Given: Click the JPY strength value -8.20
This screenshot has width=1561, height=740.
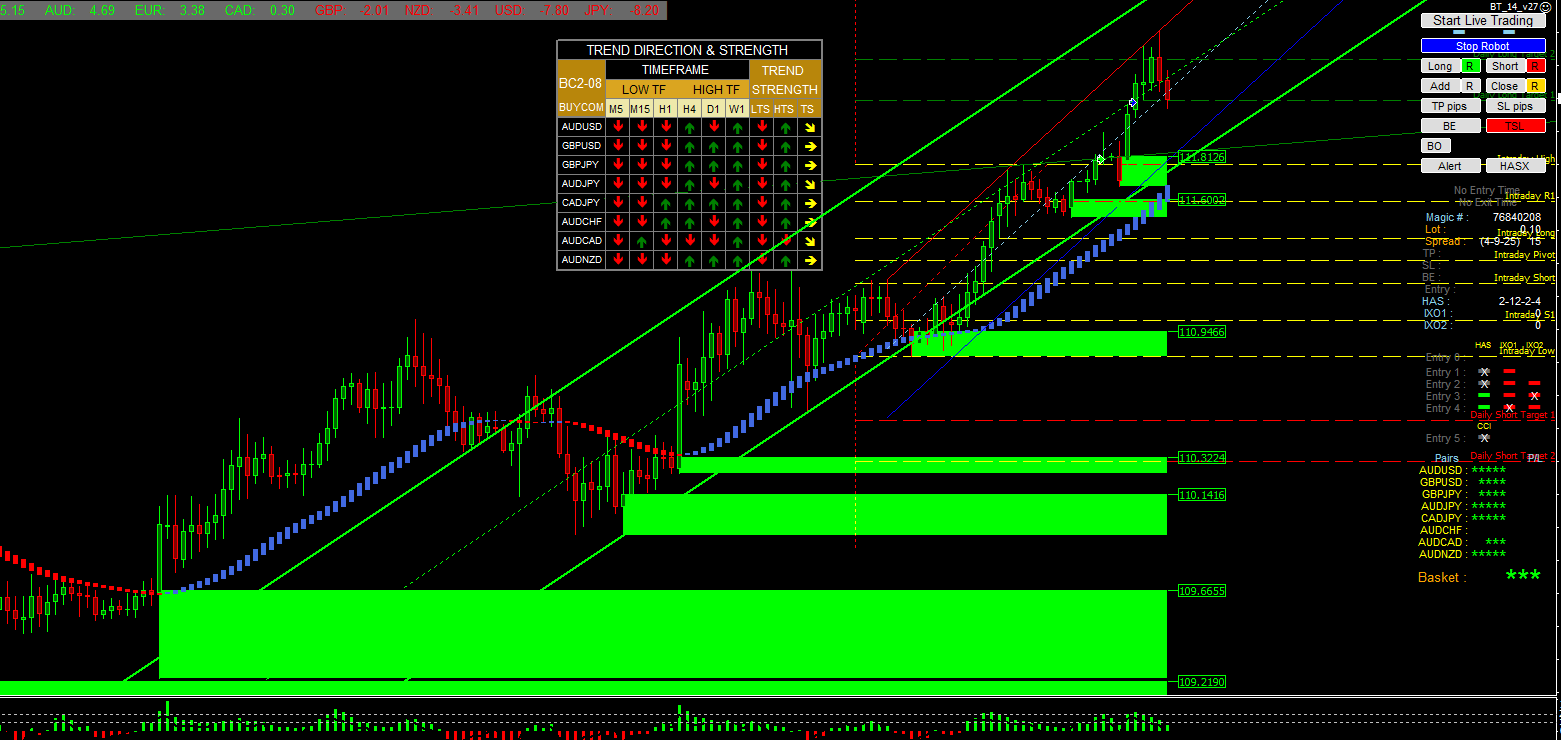Looking at the screenshot, I should [x=646, y=10].
